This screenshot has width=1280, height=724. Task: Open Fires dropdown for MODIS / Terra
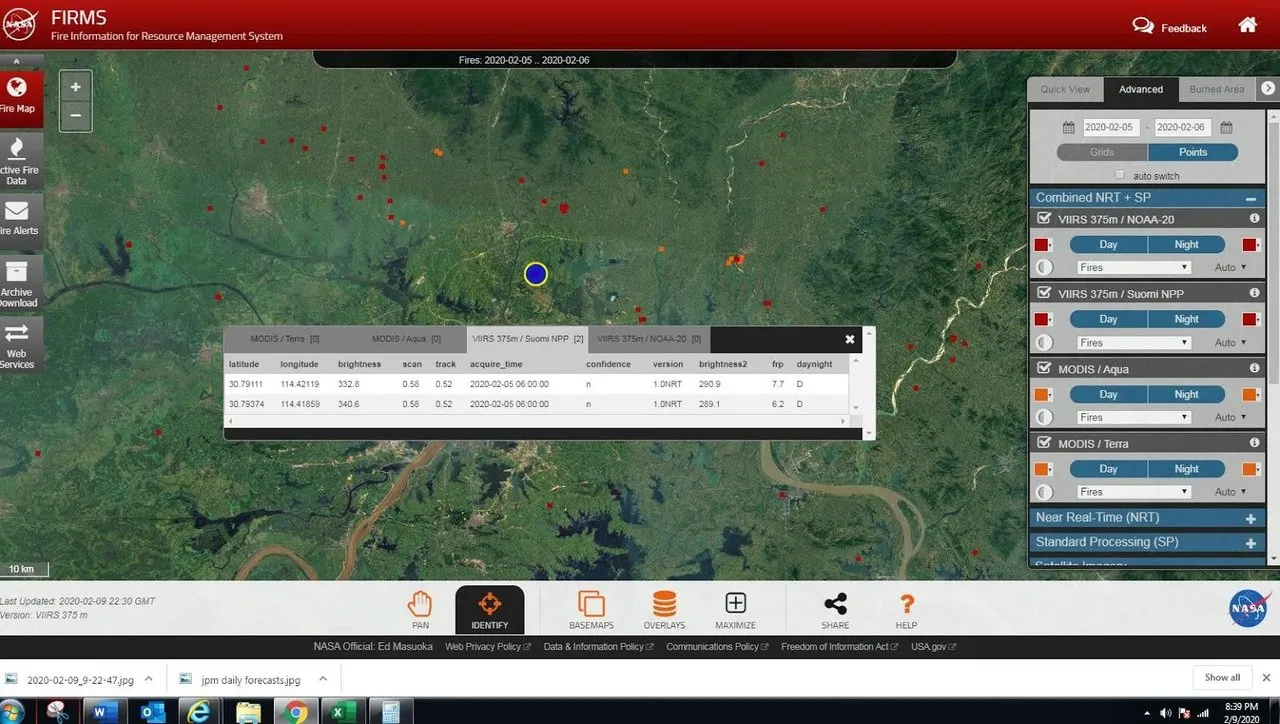[x=1133, y=492]
